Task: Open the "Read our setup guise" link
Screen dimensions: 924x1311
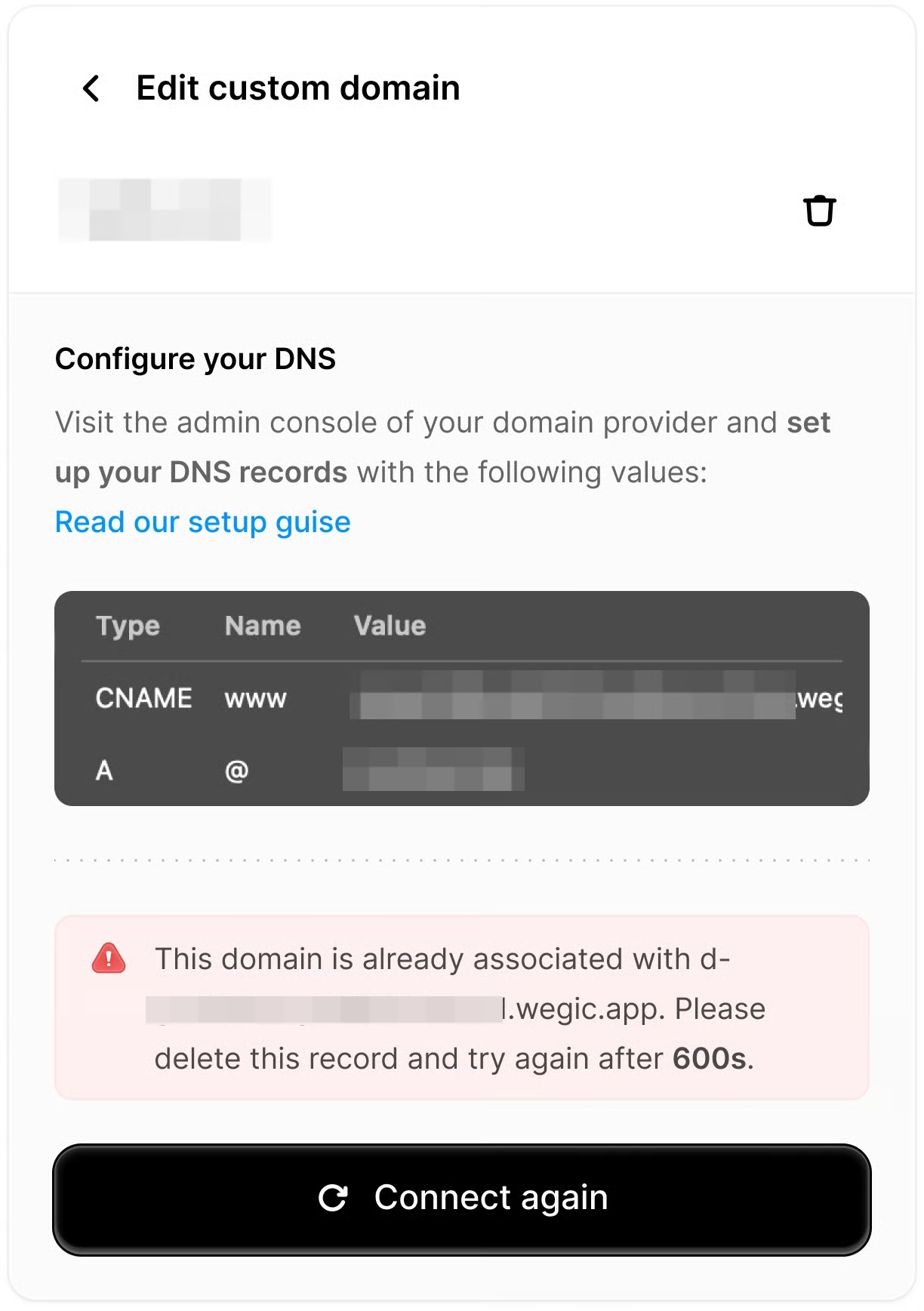Action: point(203,522)
